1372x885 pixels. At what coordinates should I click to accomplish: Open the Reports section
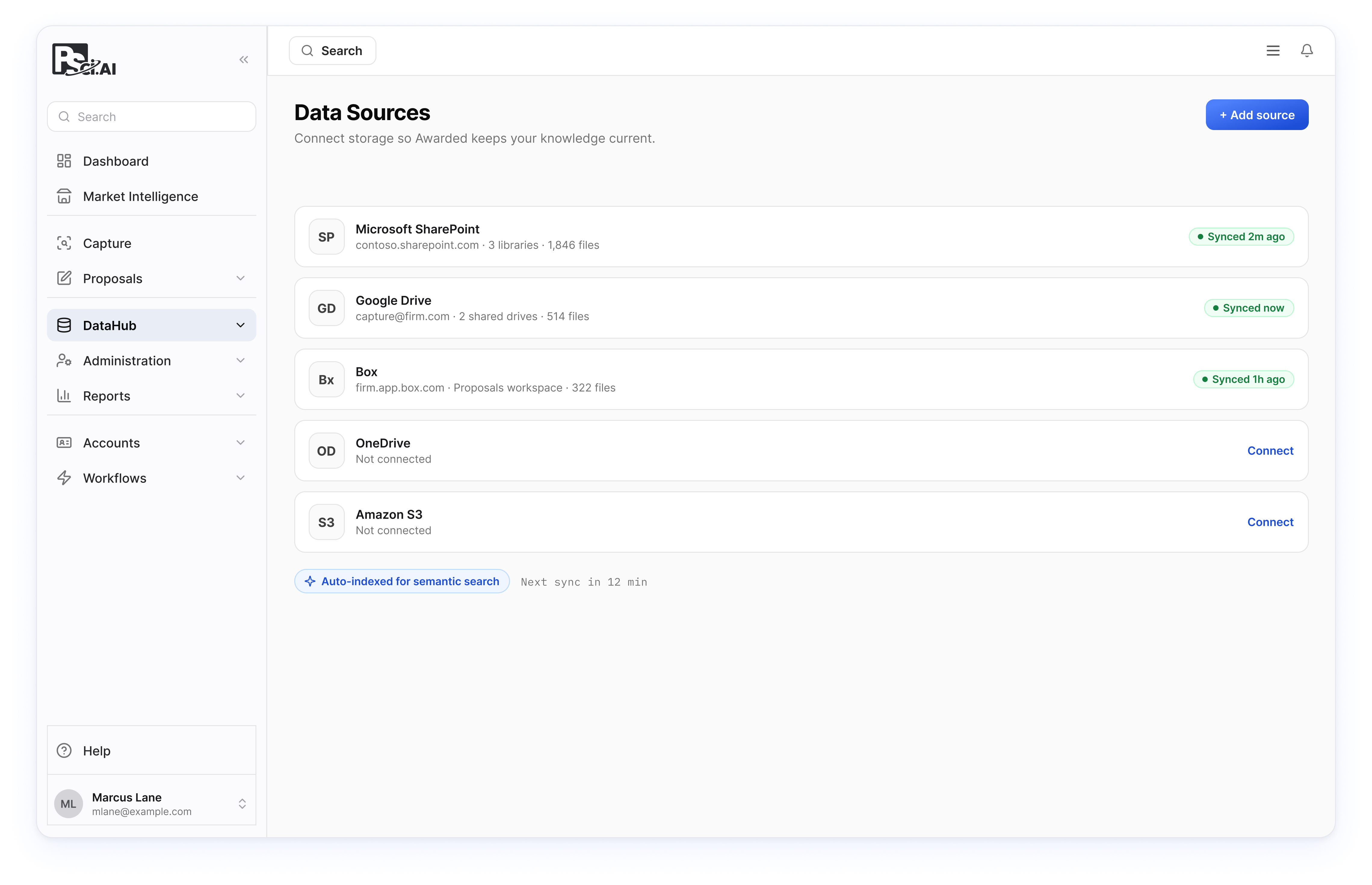(152, 396)
